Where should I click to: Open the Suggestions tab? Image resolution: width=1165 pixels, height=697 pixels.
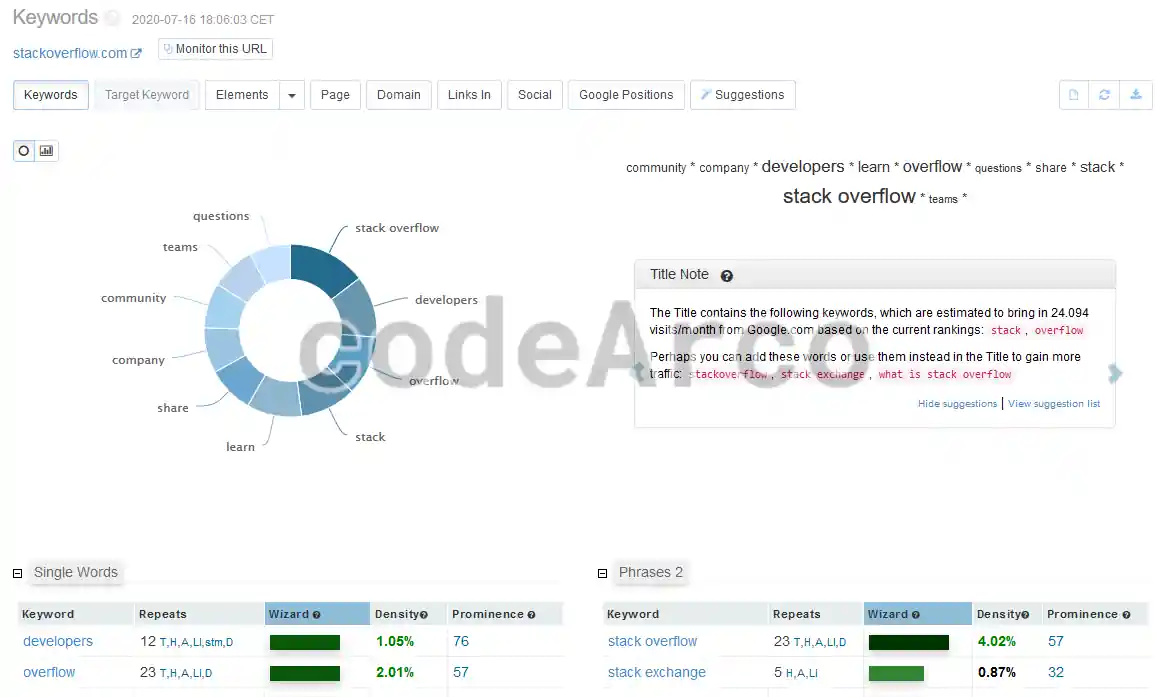743,95
